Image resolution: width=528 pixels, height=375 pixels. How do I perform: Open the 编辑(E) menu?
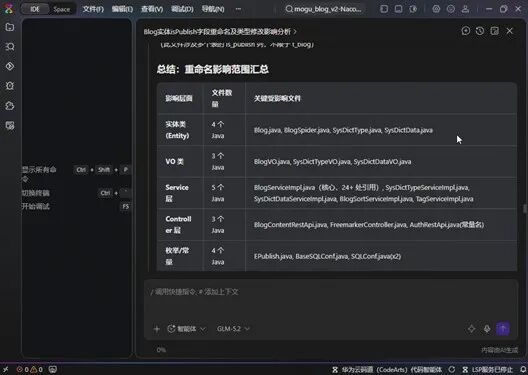(122, 9)
